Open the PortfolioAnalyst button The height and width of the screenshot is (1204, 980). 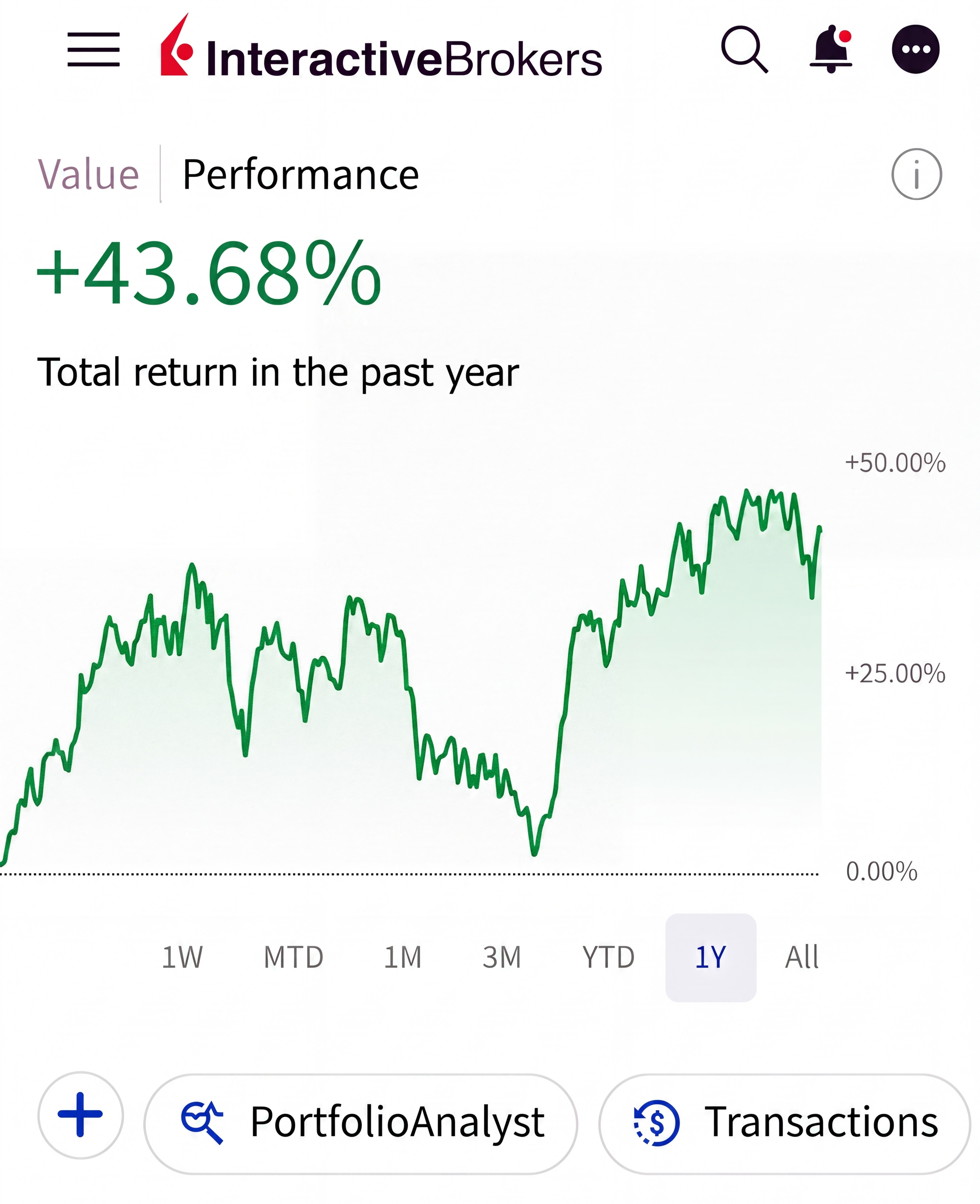[x=361, y=1122]
